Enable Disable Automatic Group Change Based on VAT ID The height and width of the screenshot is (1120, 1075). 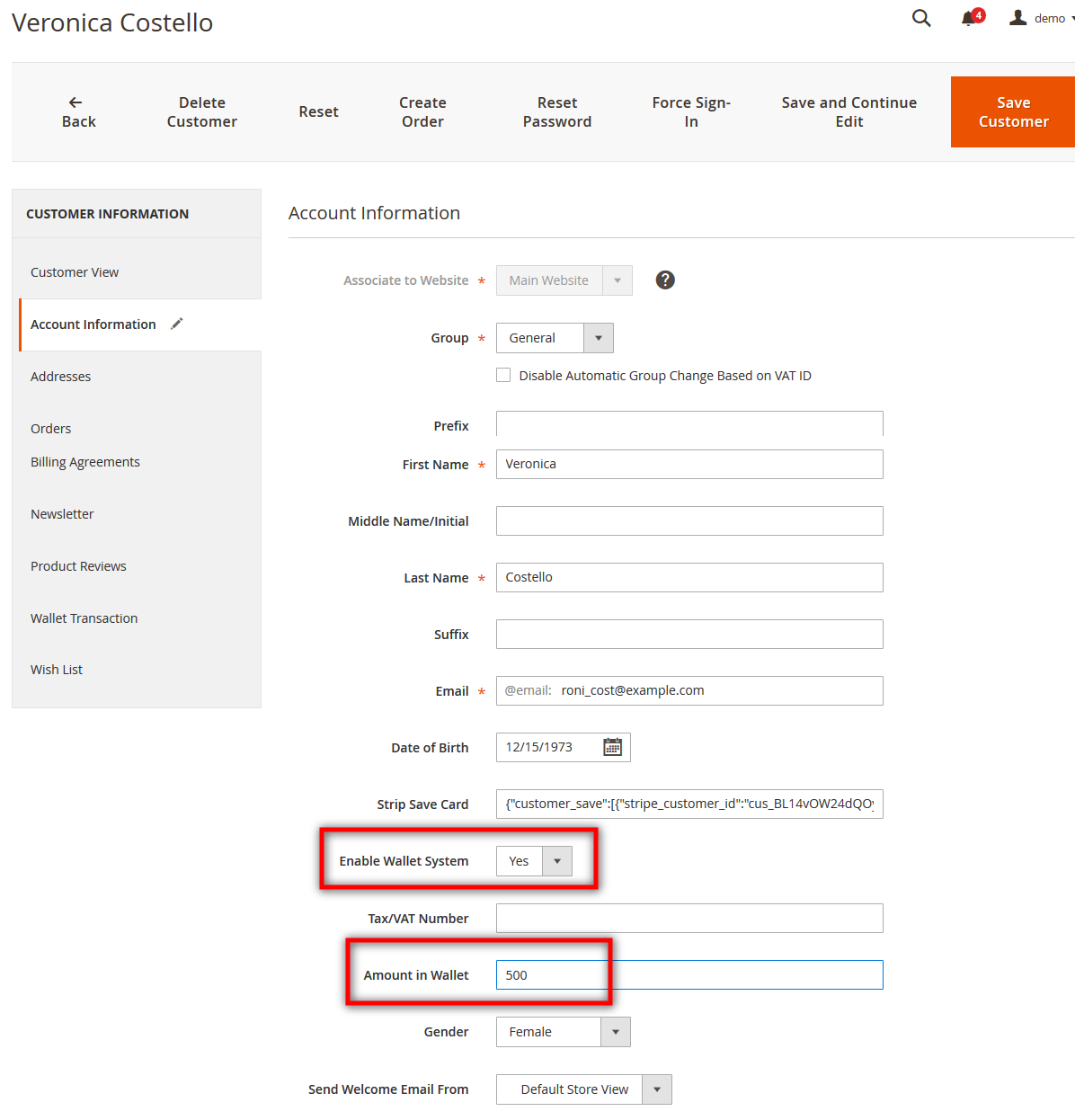click(x=503, y=375)
